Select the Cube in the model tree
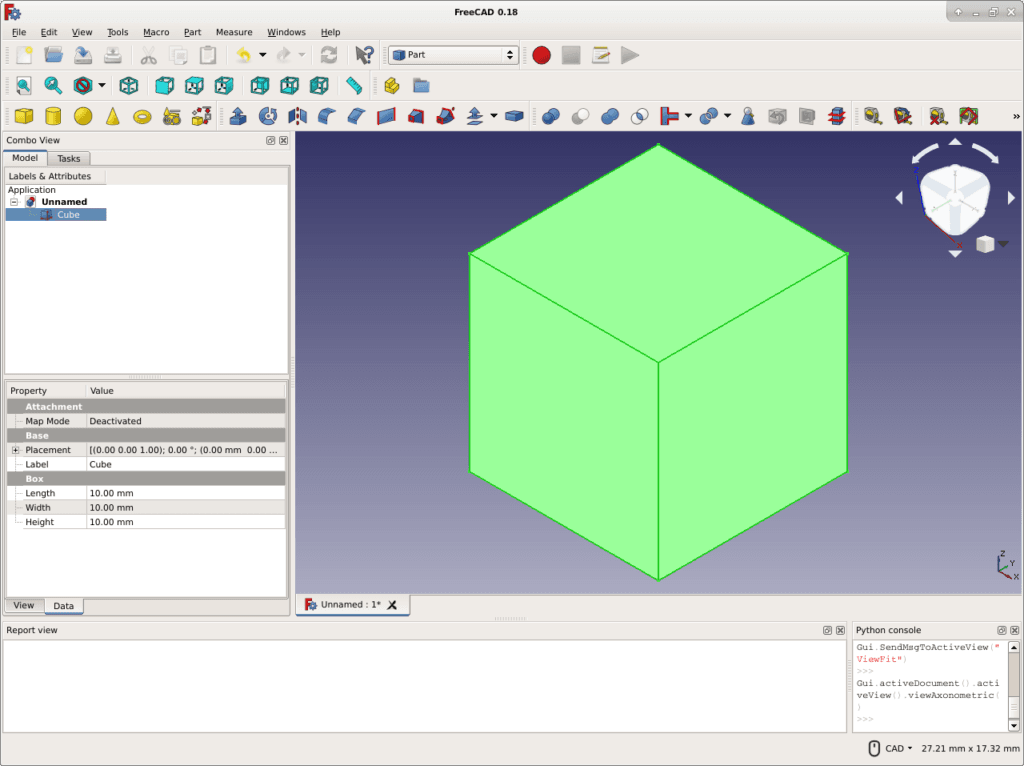 [x=67, y=214]
